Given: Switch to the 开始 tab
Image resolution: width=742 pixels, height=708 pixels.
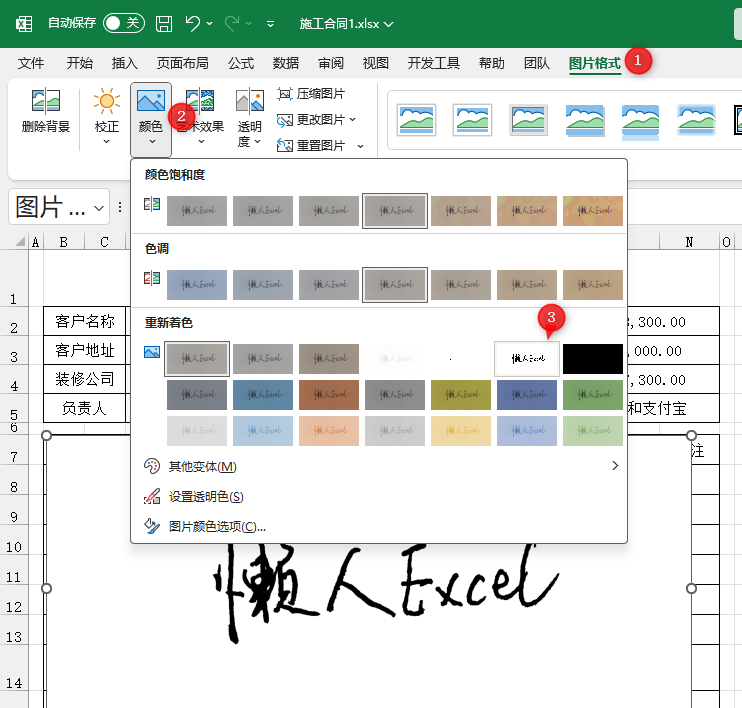Looking at the screenshot, I should point(80,63).
